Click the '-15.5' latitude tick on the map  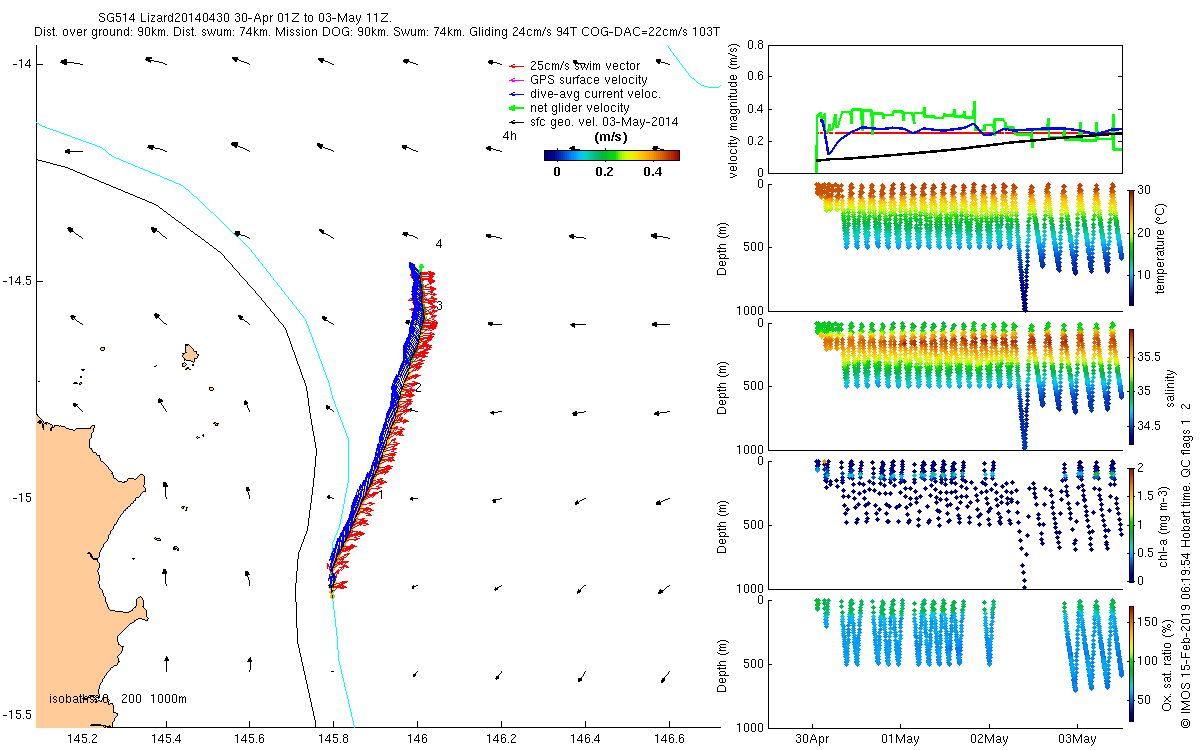click(16, 715)
